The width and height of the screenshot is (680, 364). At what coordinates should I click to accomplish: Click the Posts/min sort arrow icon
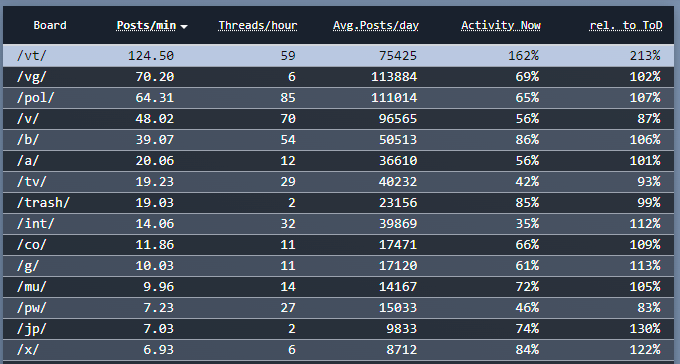point(184,26)
